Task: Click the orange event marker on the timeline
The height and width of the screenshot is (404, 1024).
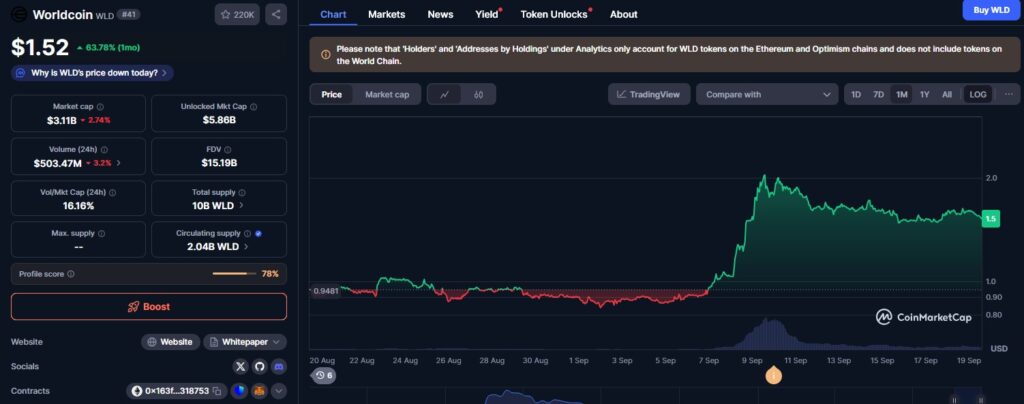Action: tap(774, 375)
